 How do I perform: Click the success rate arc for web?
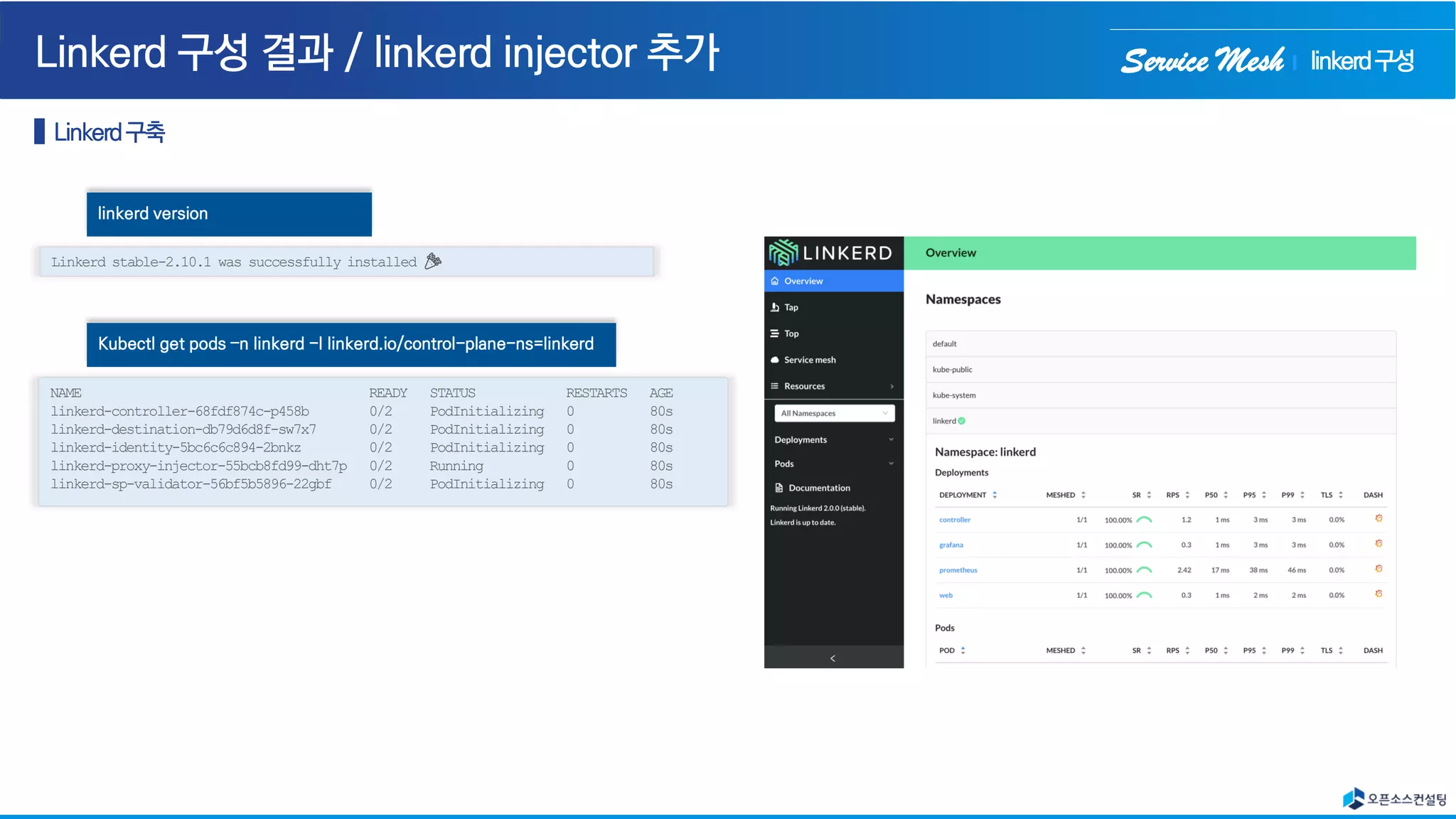click(1144, 595)
